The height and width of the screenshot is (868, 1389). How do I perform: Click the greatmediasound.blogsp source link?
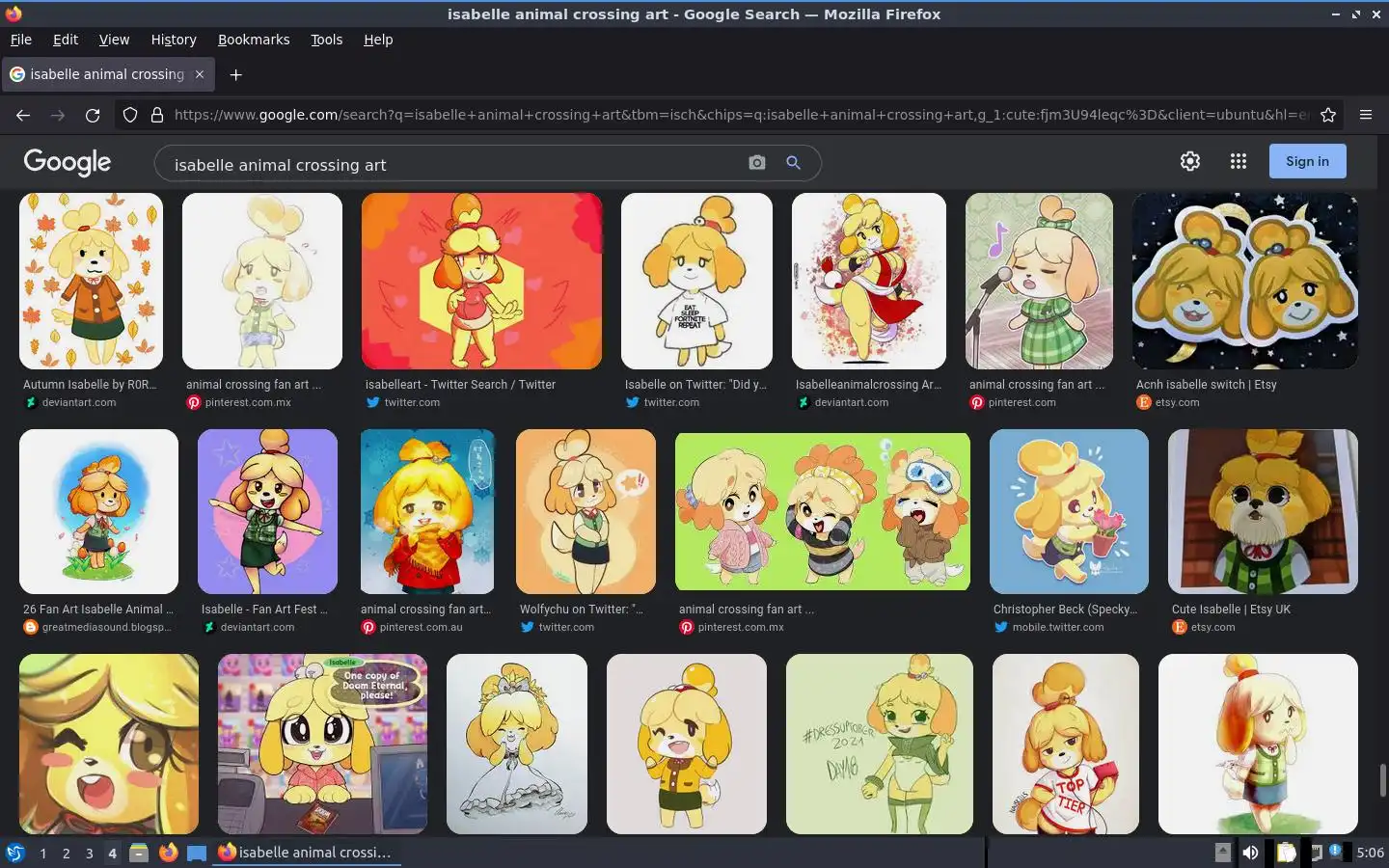[106, 627]
